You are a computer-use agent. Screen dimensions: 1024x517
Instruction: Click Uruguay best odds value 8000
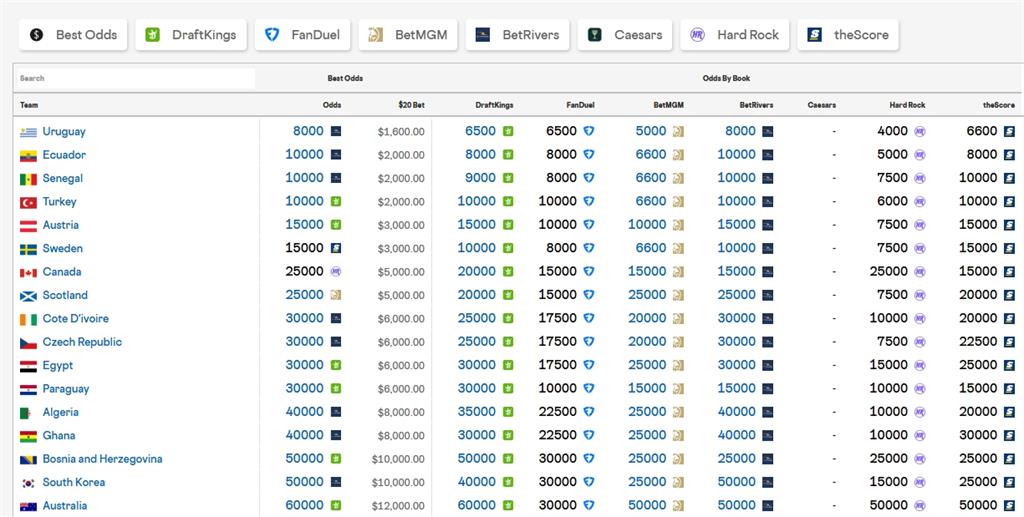click(x=308, y=131)
